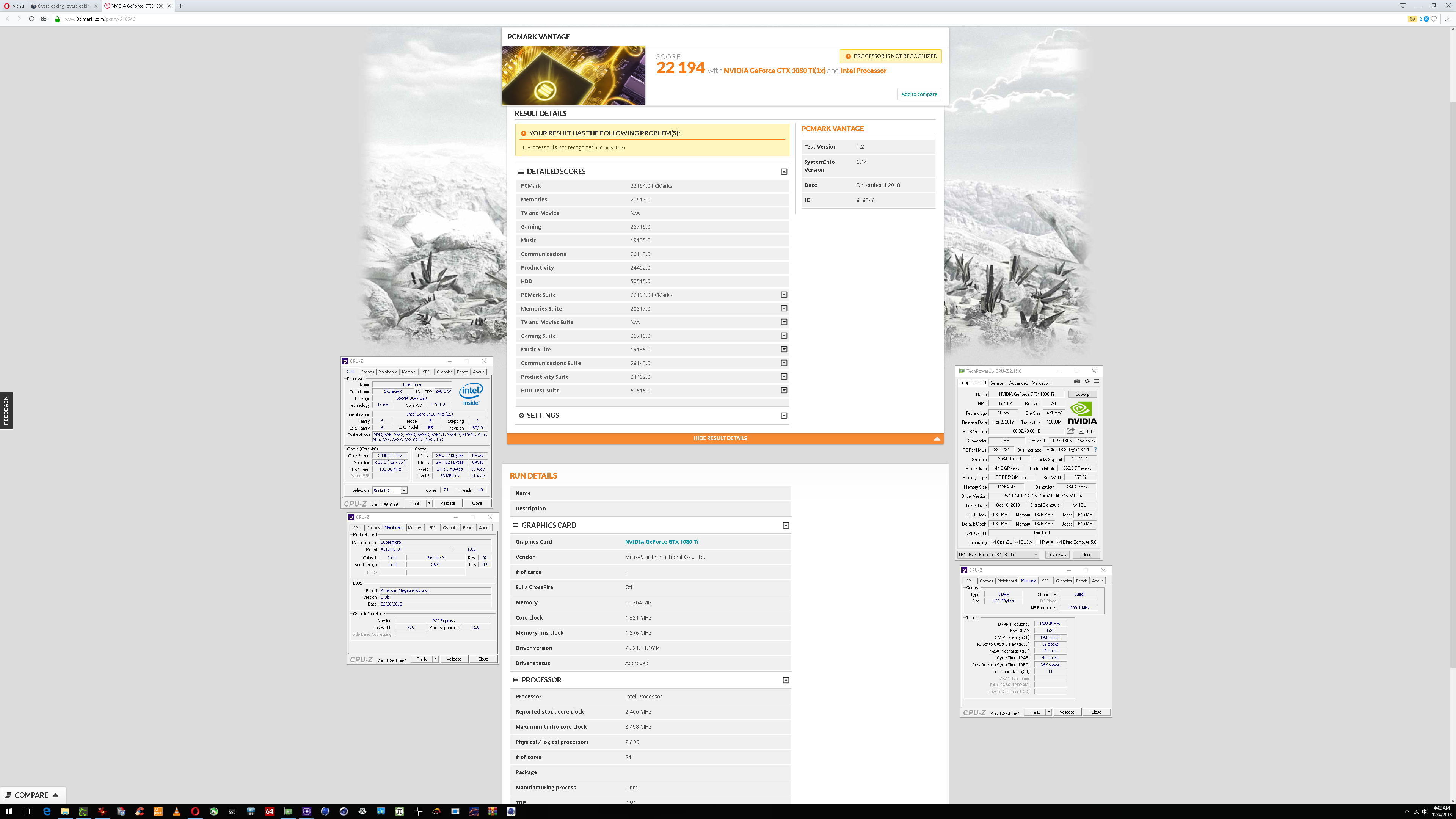Toggle the PhysX checkbox in GPU-Z
Viewport: 1456px width, 819px height.
1038,542
